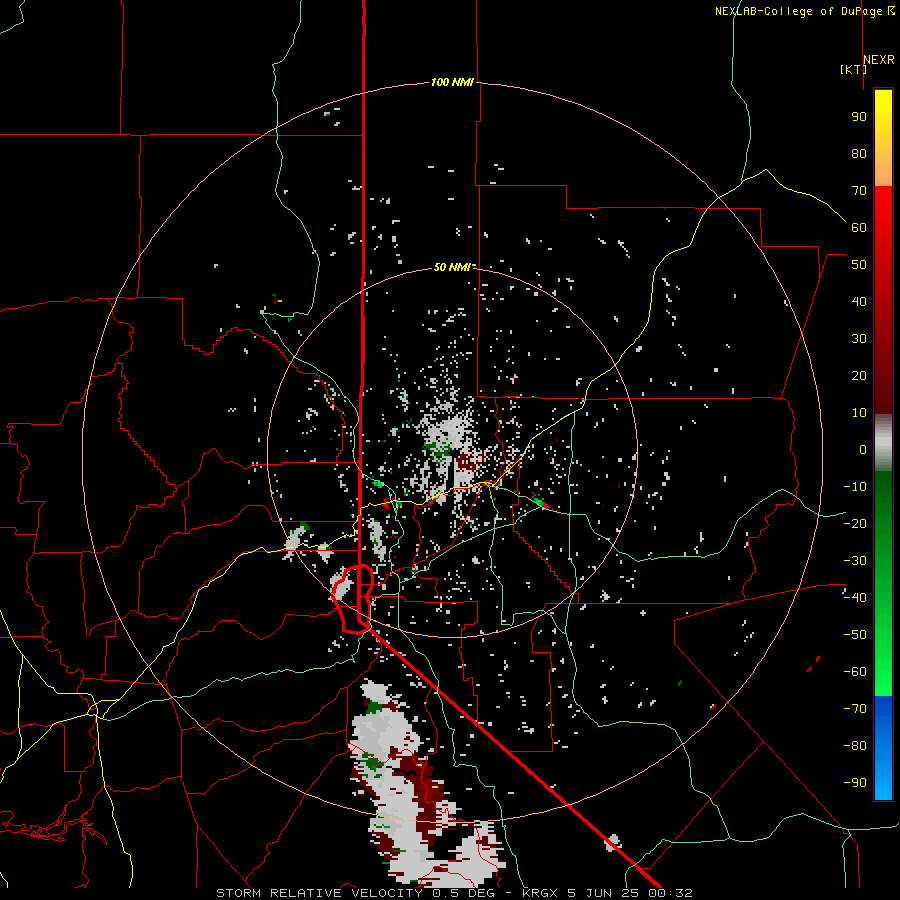Click the -30 value on the velocity scale
This screenshot has width=900, height=900.
(x=855, y=561)
